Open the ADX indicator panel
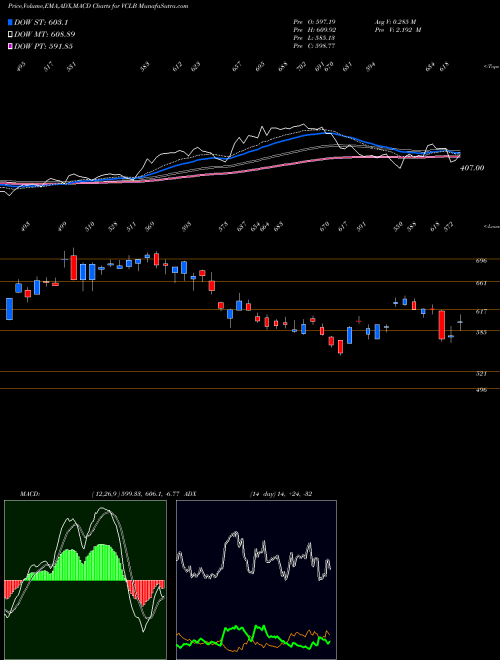The width and height of the screenshot is (500, 660). [x=256, y=580]
